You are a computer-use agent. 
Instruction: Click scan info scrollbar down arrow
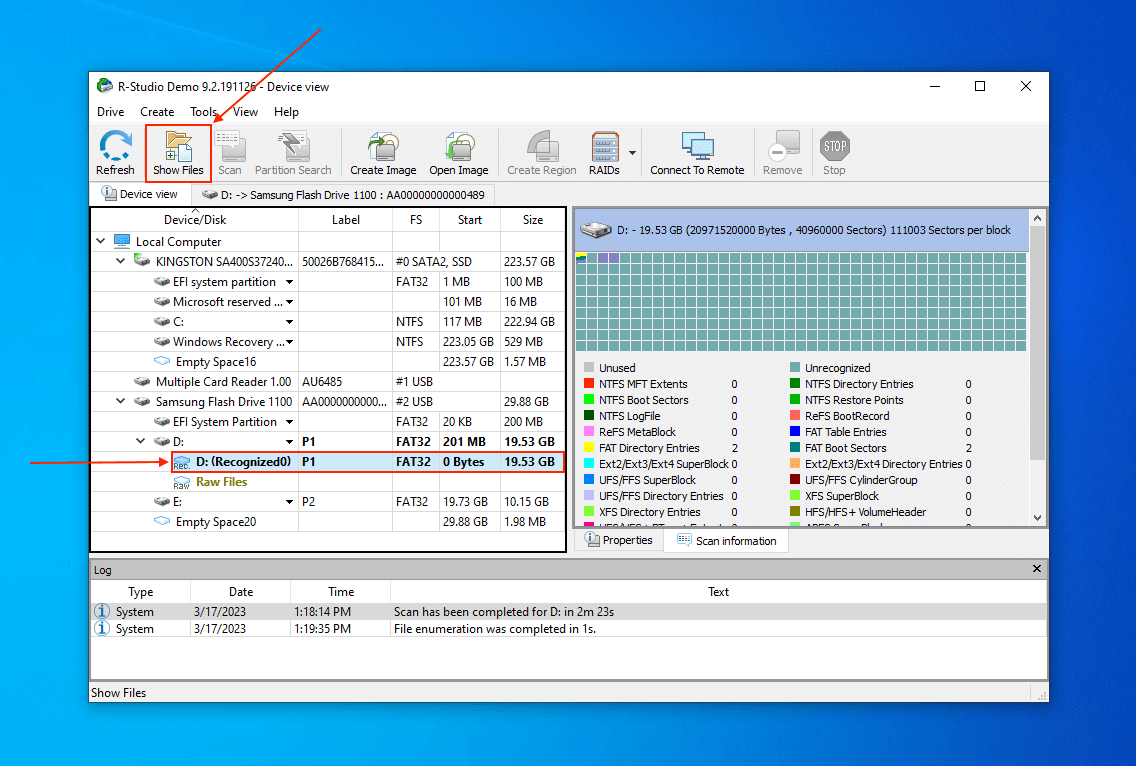pyautogui.click(x=1037, y=518)
